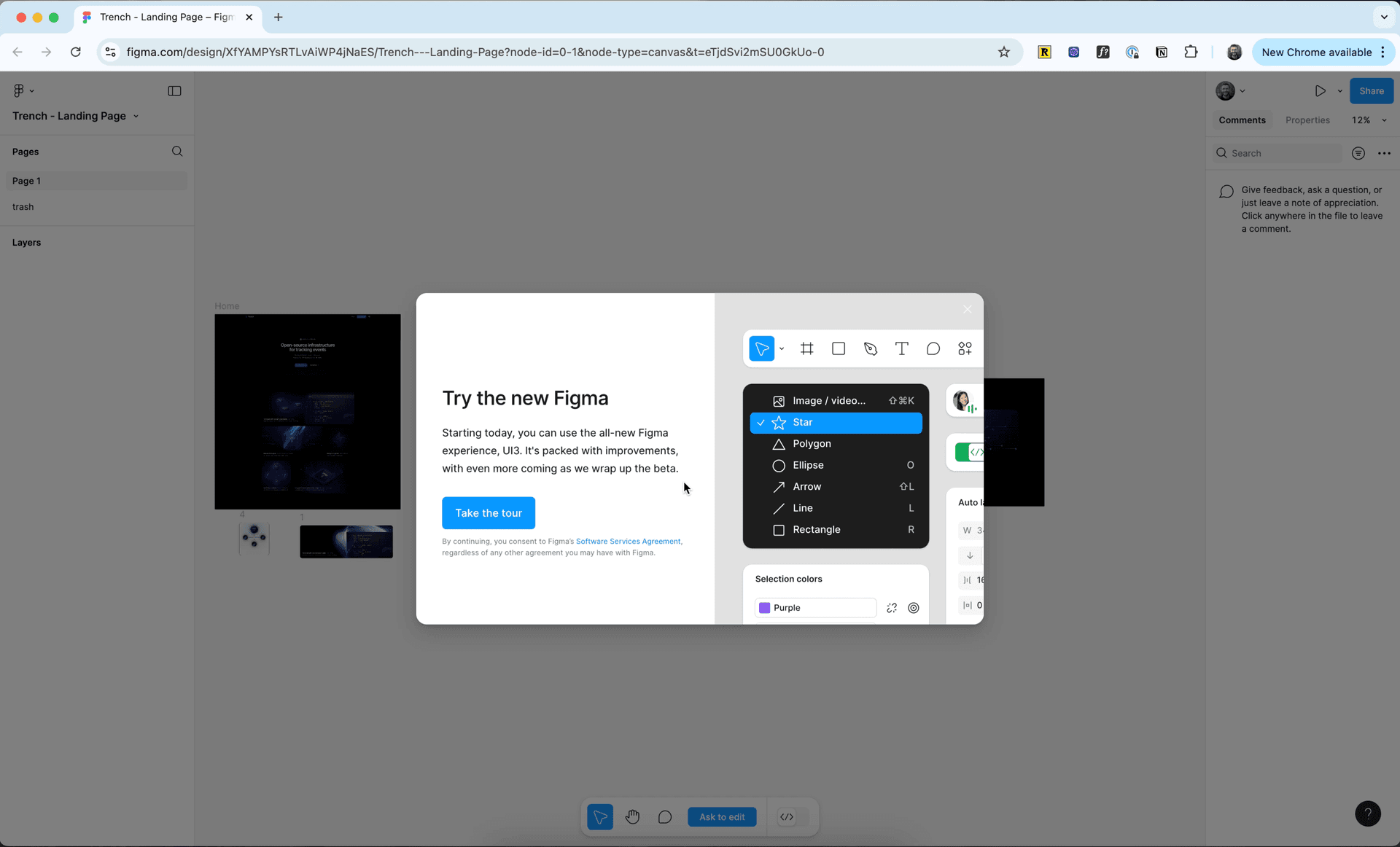Click Ask to edit button
Image resolution: width=1400 pixels, height=847 pixels.
point(722,816)
